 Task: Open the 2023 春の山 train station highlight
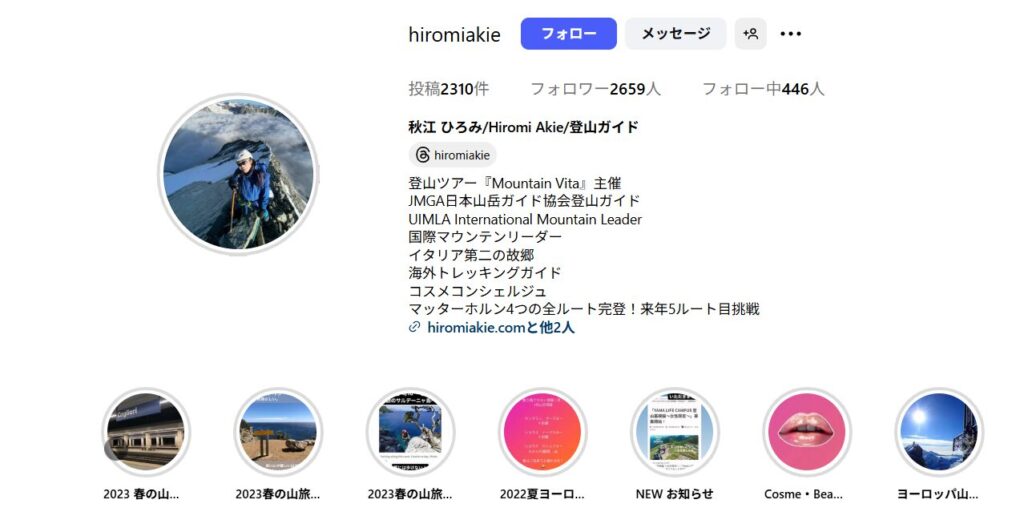[146, 432]
